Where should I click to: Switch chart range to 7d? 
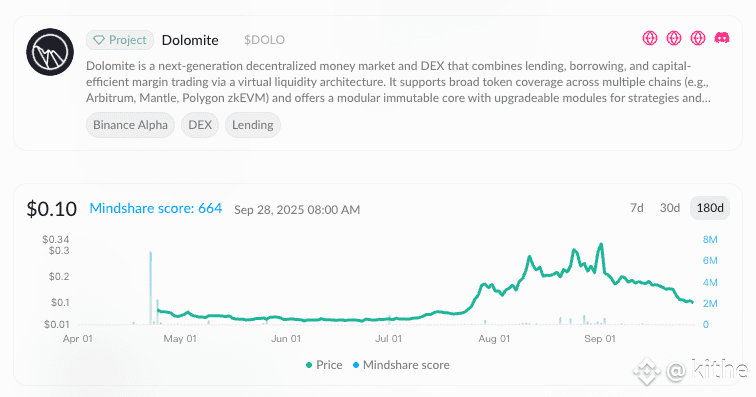(637, 208)
